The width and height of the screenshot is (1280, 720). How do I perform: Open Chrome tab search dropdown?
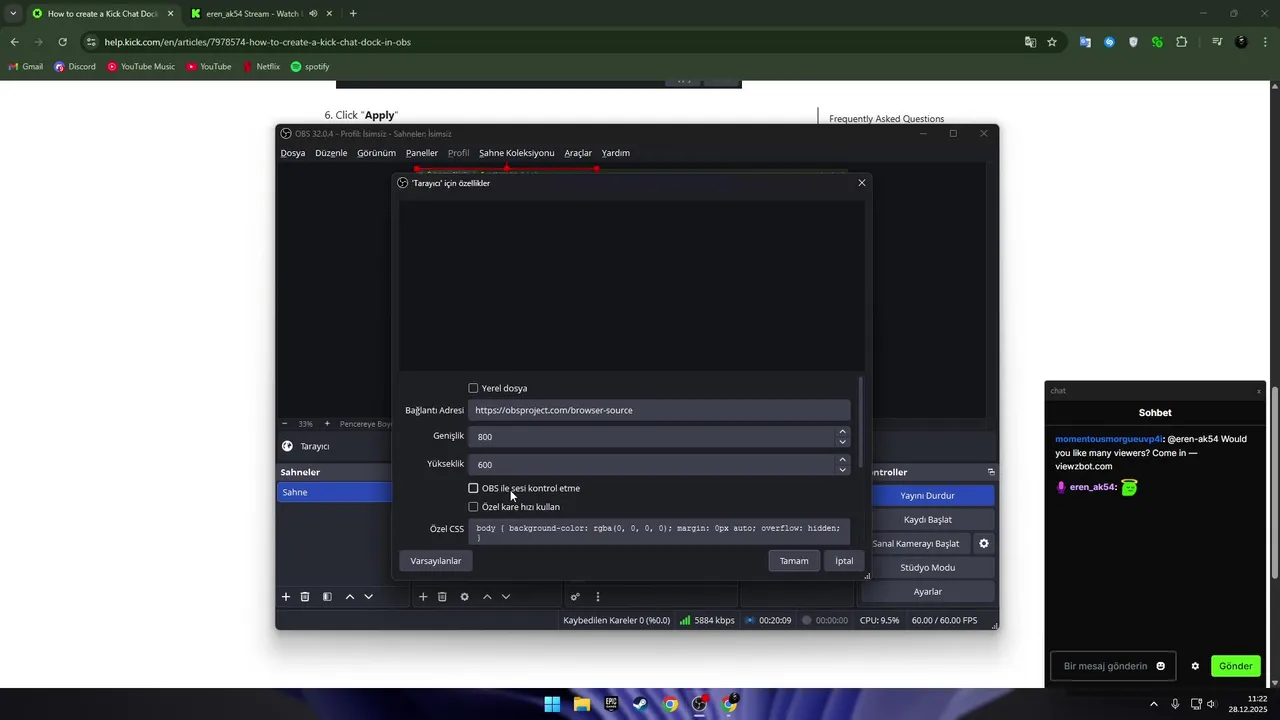(13, 14)
